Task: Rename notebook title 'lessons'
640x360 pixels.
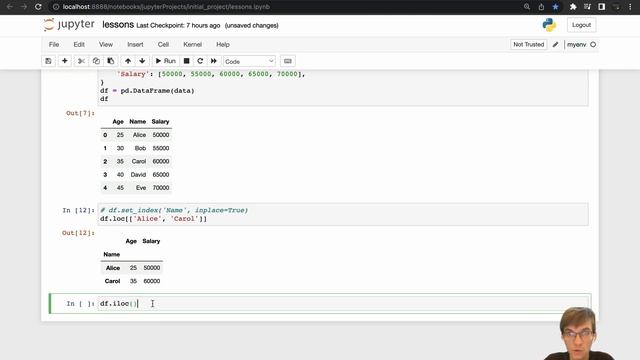Action: coord(118,25)
